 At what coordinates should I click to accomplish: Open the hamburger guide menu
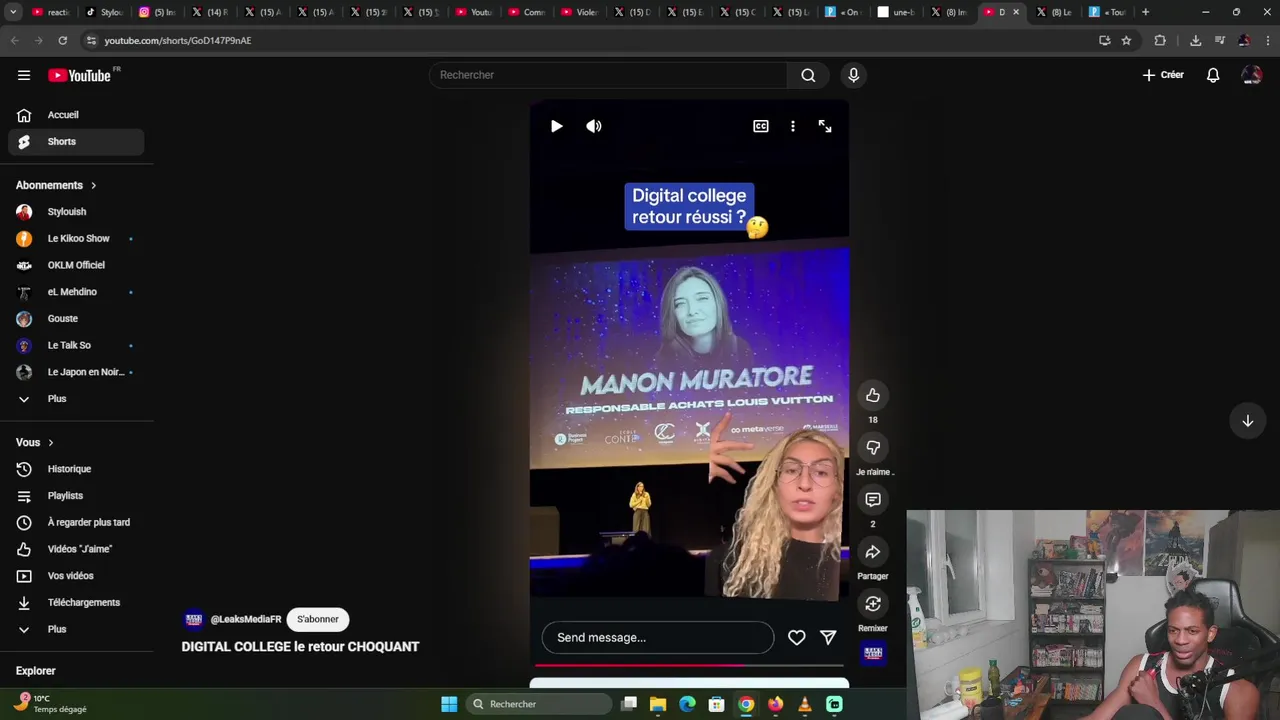(x=24, y=75)
